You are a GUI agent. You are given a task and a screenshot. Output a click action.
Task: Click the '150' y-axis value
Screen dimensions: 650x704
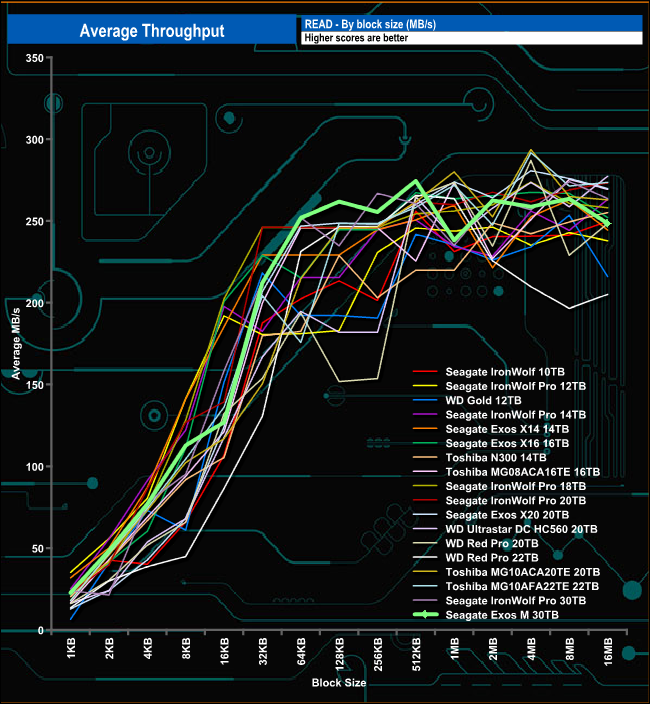(35, 385)
